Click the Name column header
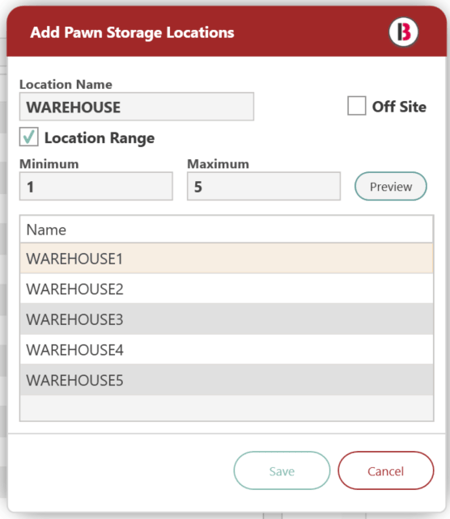The image size is (450, 519). pos(226,229)
